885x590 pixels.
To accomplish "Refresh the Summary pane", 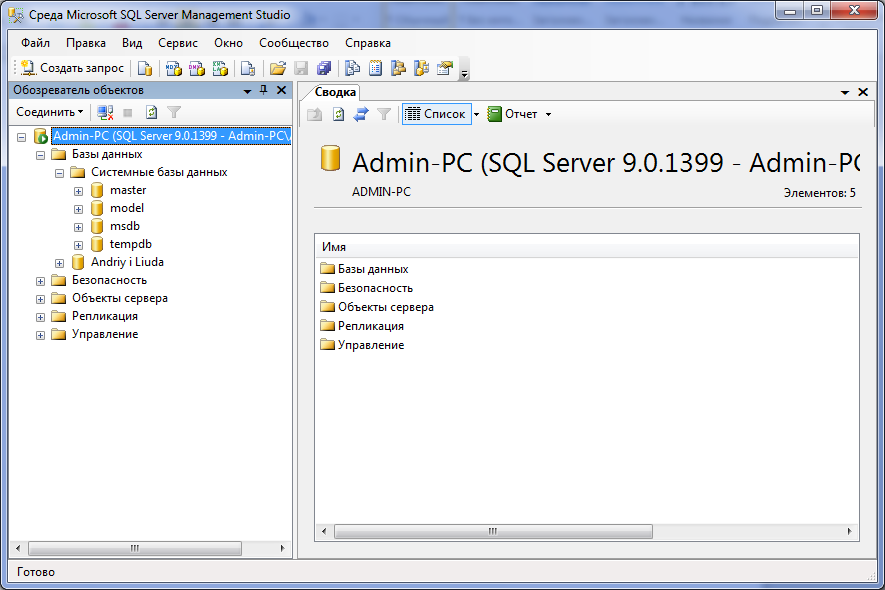I will tap(338, 114).
